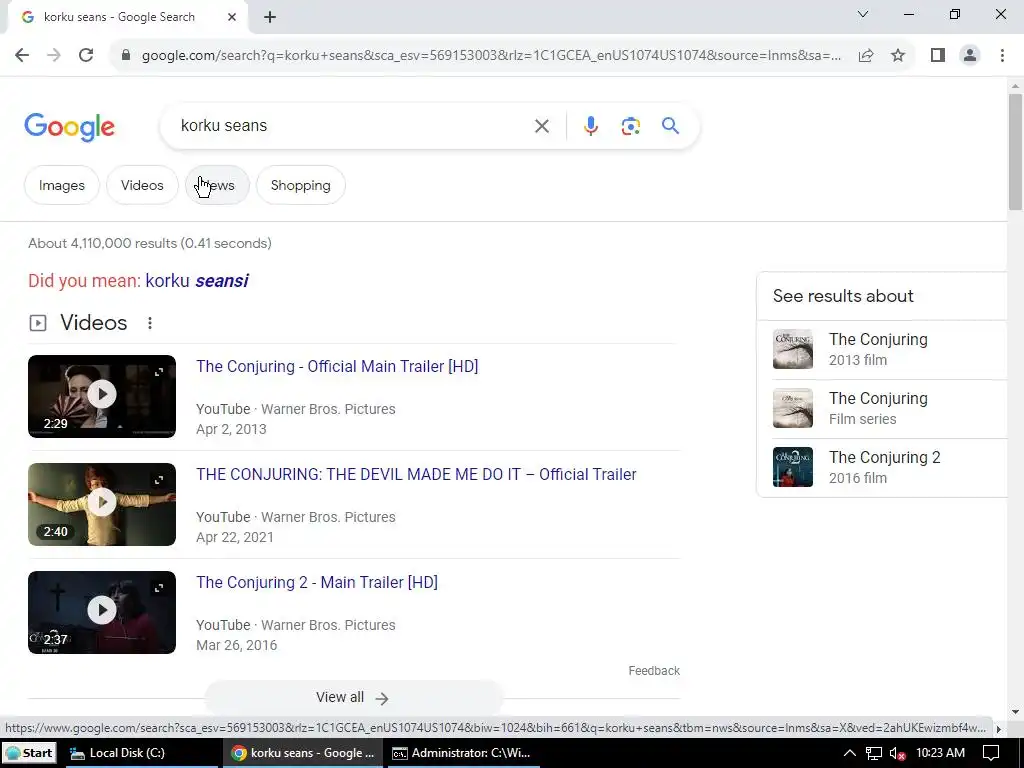Switch to the Images filter
This screenshot has height=768, width=1024.
(x=61, y=185)
